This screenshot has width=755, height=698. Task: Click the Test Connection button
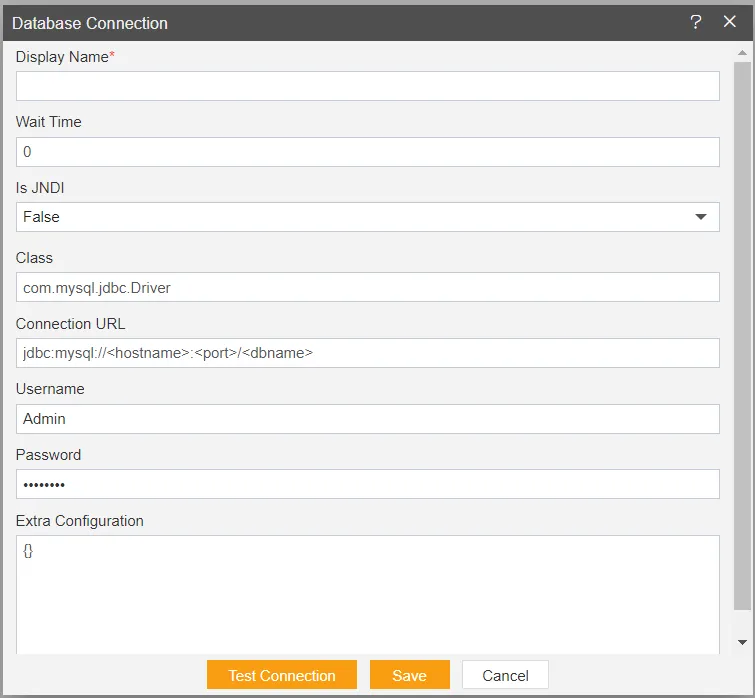282,675
